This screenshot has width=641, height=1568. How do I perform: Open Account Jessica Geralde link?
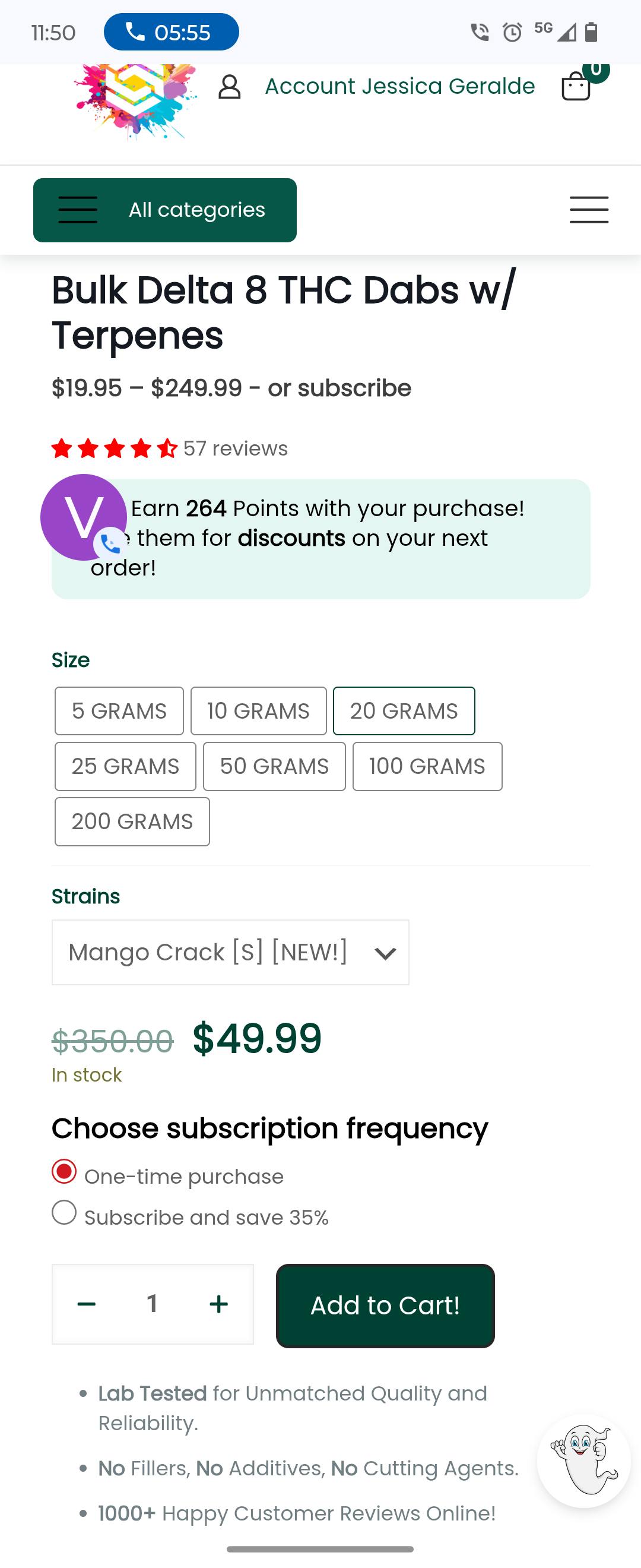pos(399,87)
